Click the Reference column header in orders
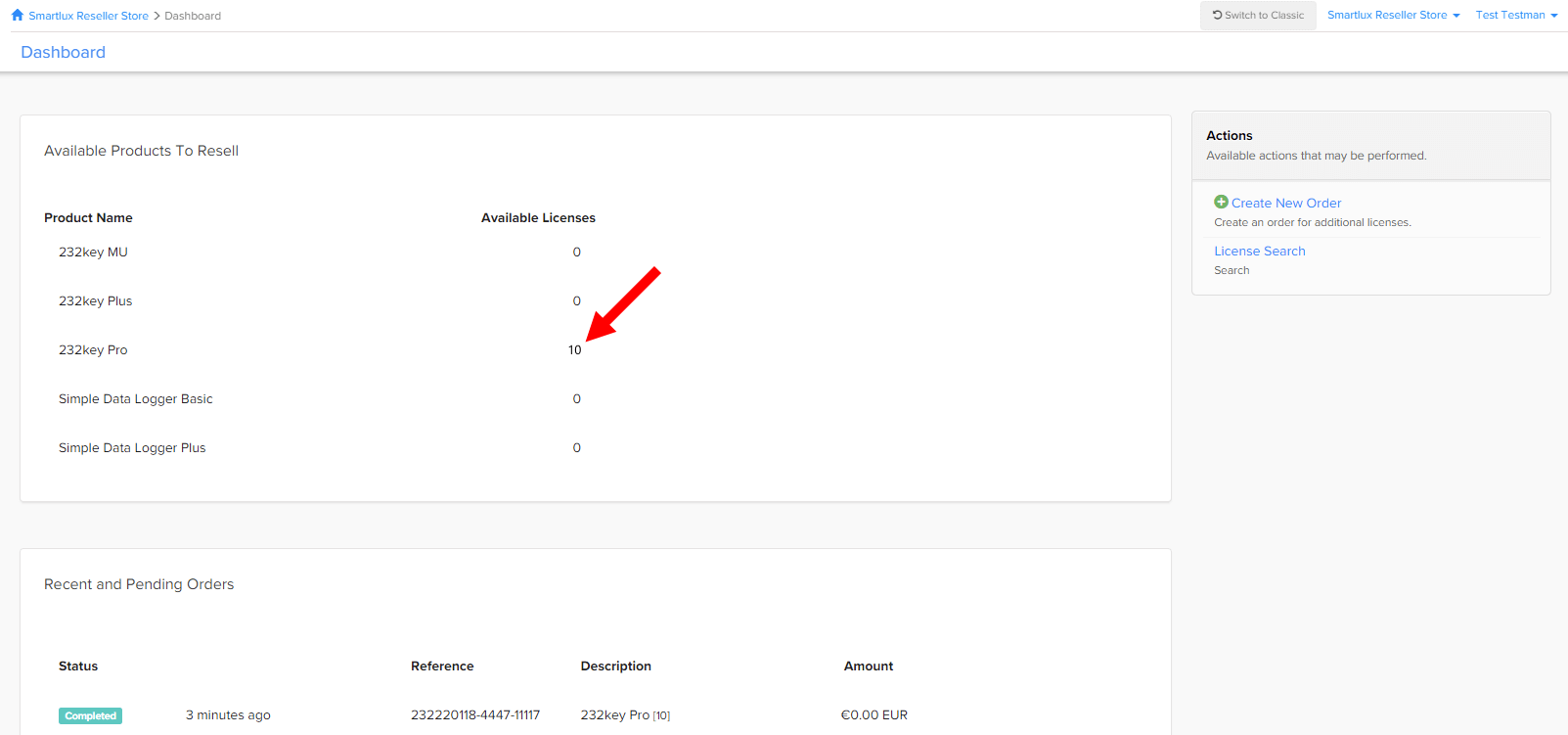This screenshot has height=735, width=1568. tap(442, 666)
